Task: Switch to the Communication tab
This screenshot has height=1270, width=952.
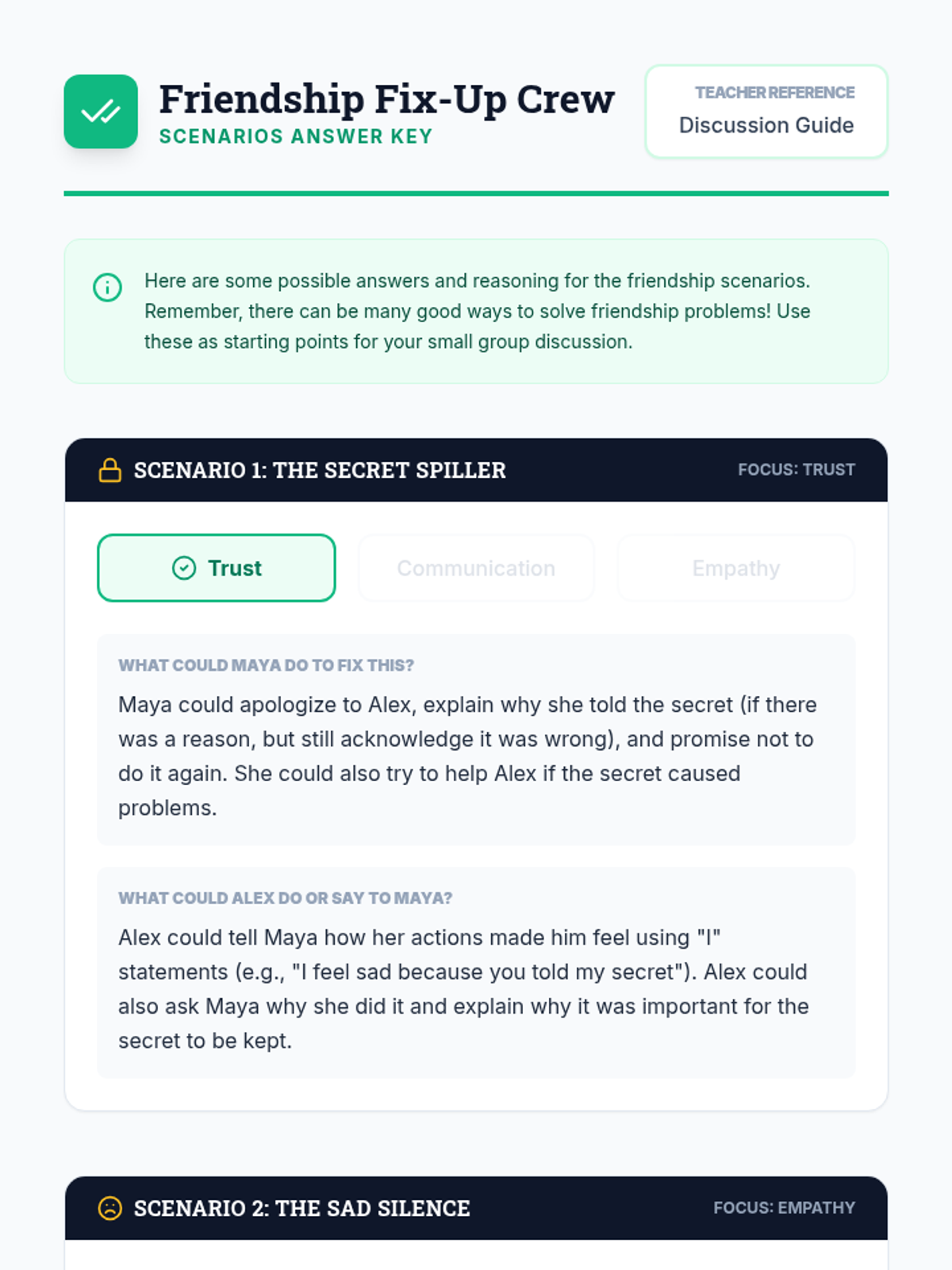Action: [476, 568]
